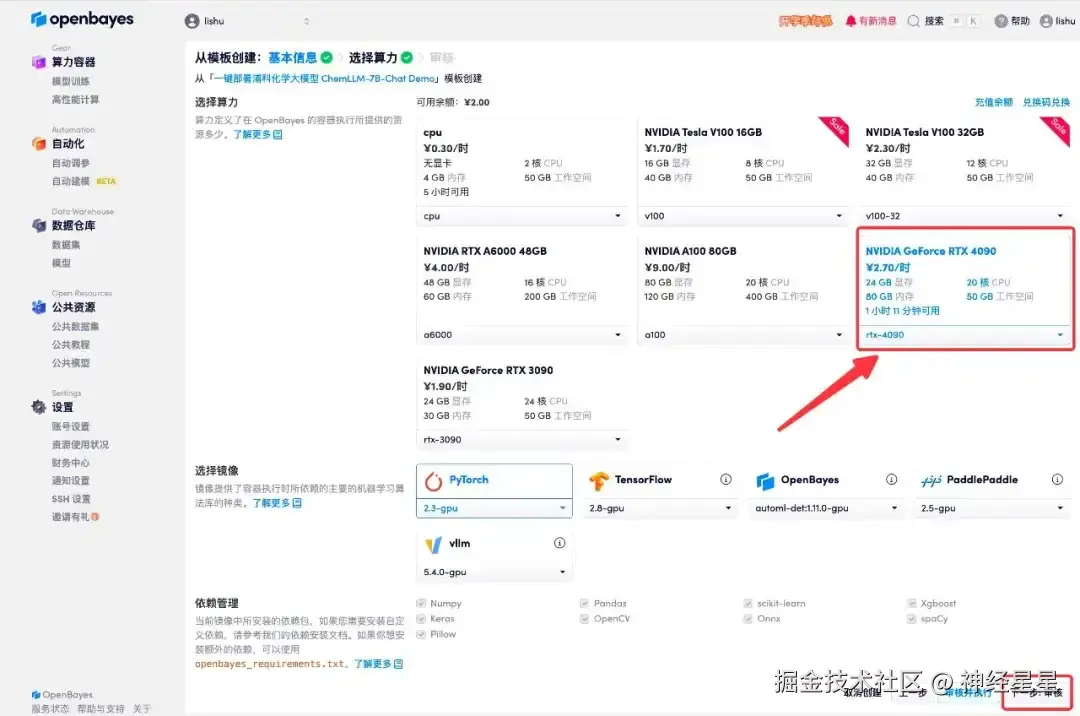Viewport: 1080px width, 716px height.
Task: Toggle the Pandas dependency checkbox
Action: (x=584, y=604)
